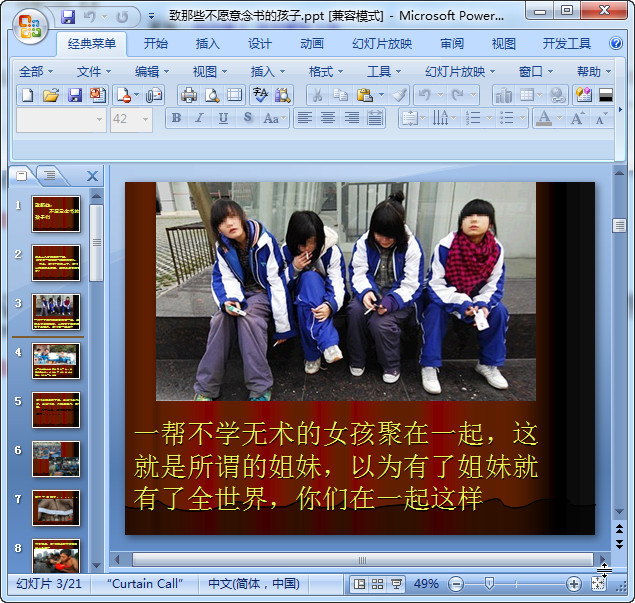The height and width of the screenshot is (603, 635).
Task: Click the open folder icon
Action: click(x=51, y=96)
